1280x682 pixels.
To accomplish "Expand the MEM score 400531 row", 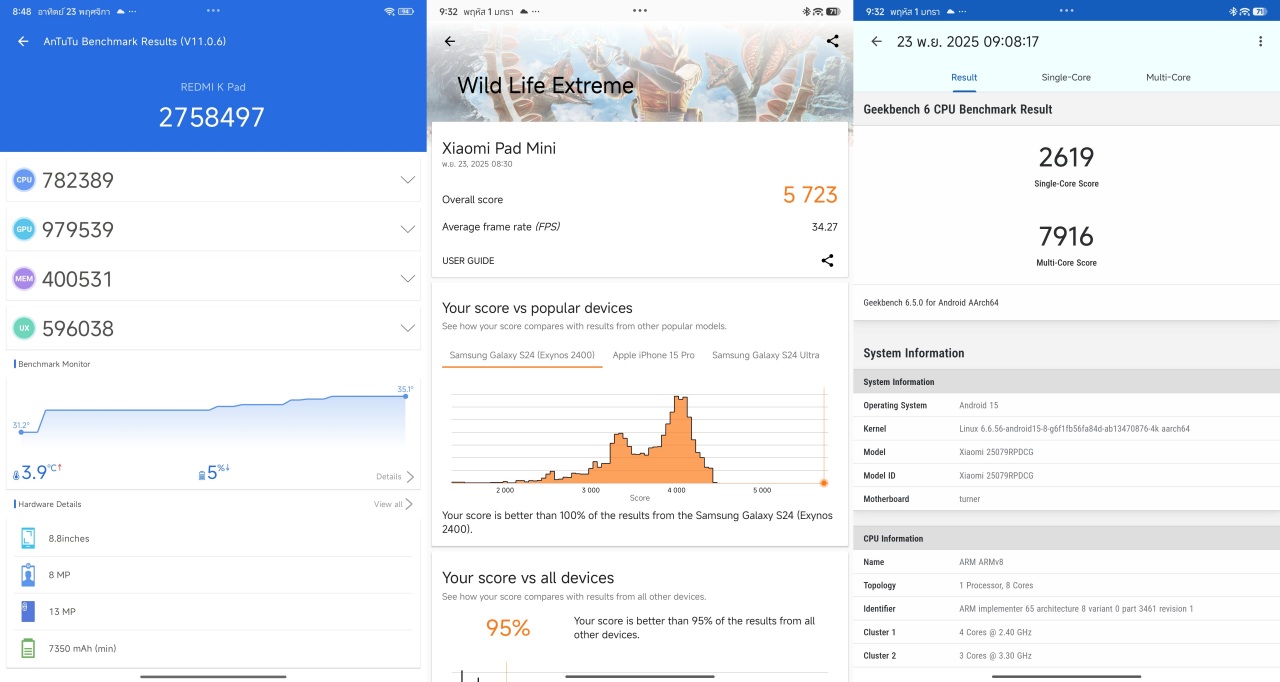I will tap(407, 279).
